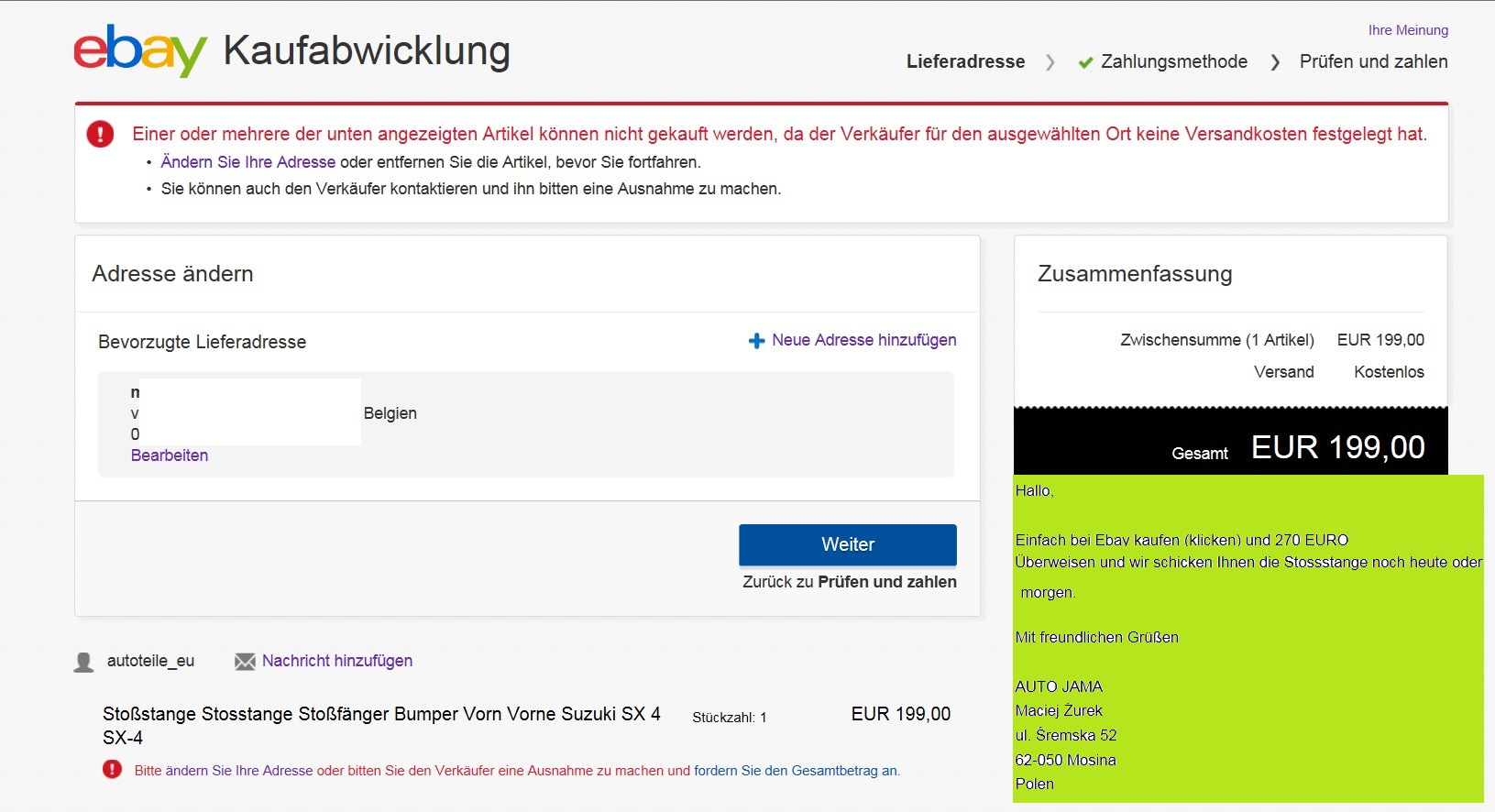The image size is (1495, 812).
Task: Click the Ändern Sie Ihre Adresse link
Action: click(x=247, y=162)
